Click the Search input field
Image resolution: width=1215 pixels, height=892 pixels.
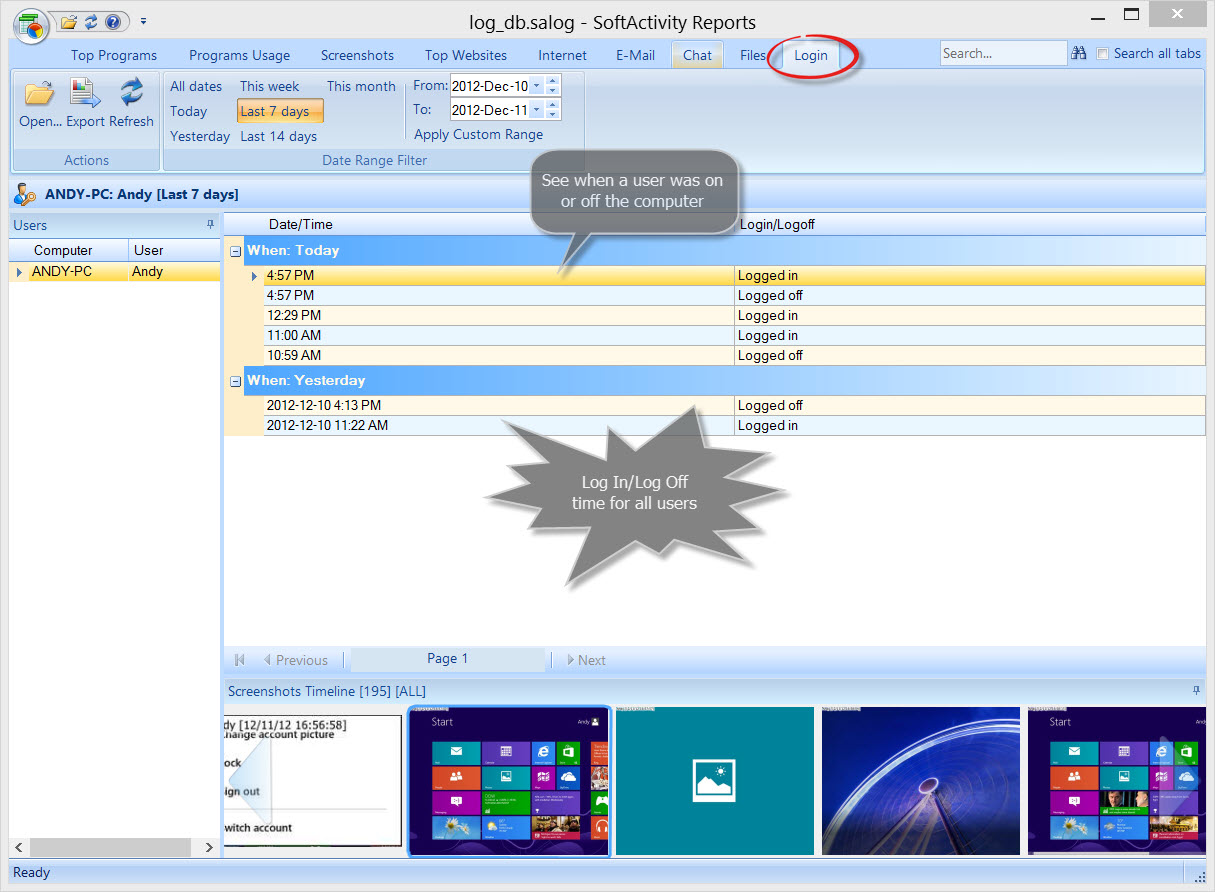pos(1003,54)
